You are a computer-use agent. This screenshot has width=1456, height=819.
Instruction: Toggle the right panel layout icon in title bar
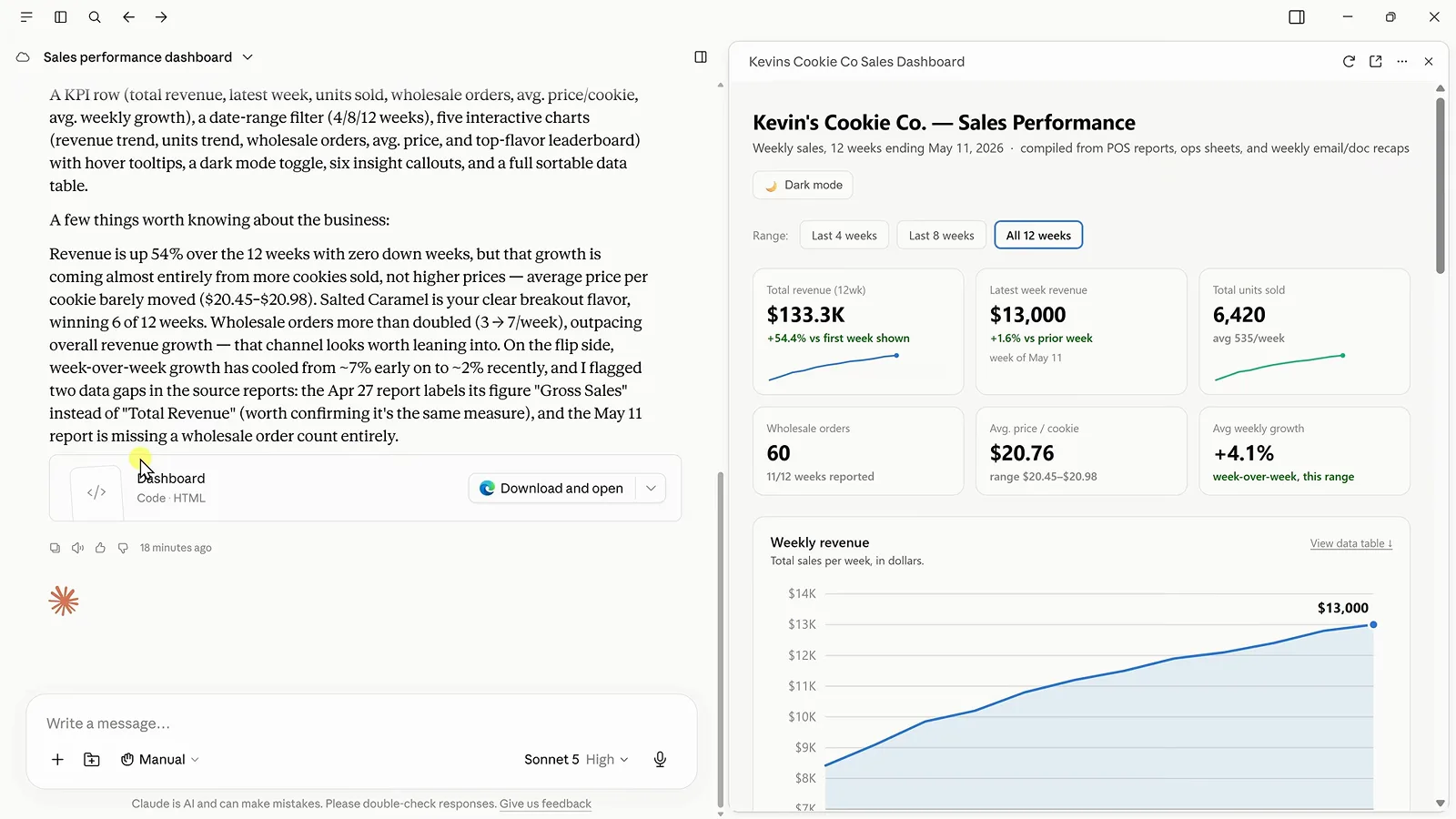pos(1297,16)
